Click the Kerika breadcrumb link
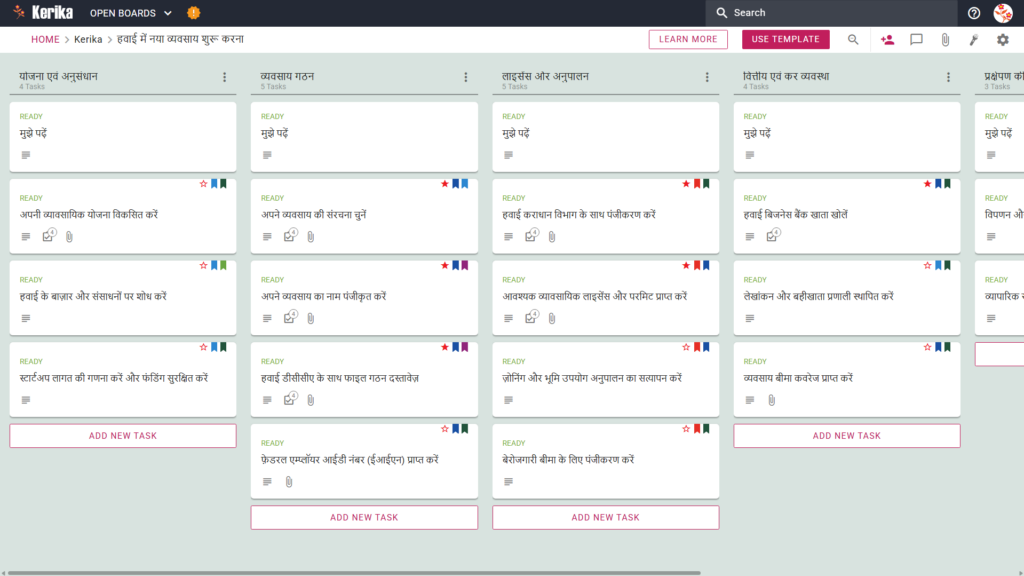Screen dimensions: 1024x576 [88, 39]
